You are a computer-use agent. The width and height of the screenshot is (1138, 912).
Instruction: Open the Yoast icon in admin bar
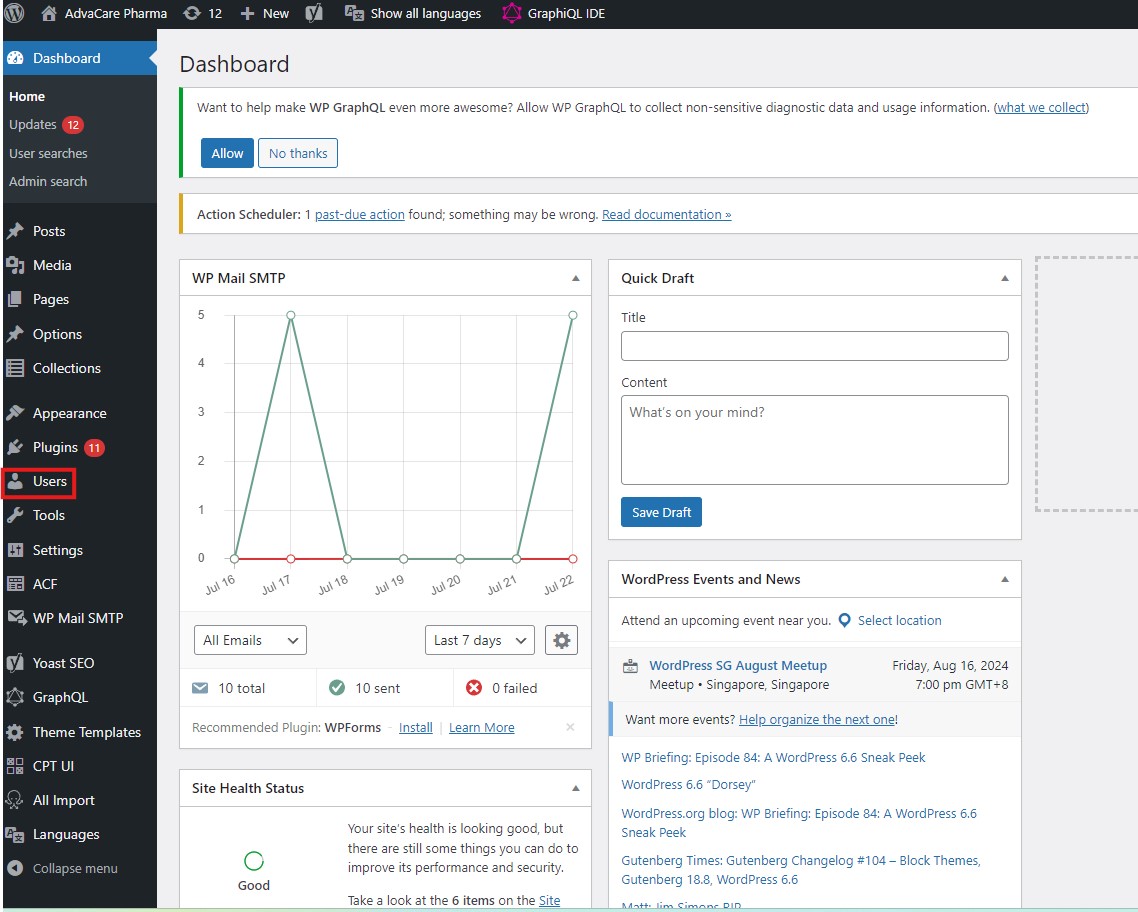tap(314, 13)
